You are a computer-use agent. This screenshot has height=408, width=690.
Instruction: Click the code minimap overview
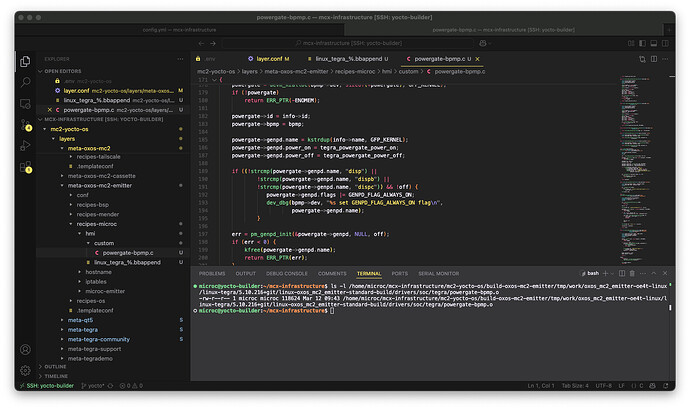[x=635, y=169]
